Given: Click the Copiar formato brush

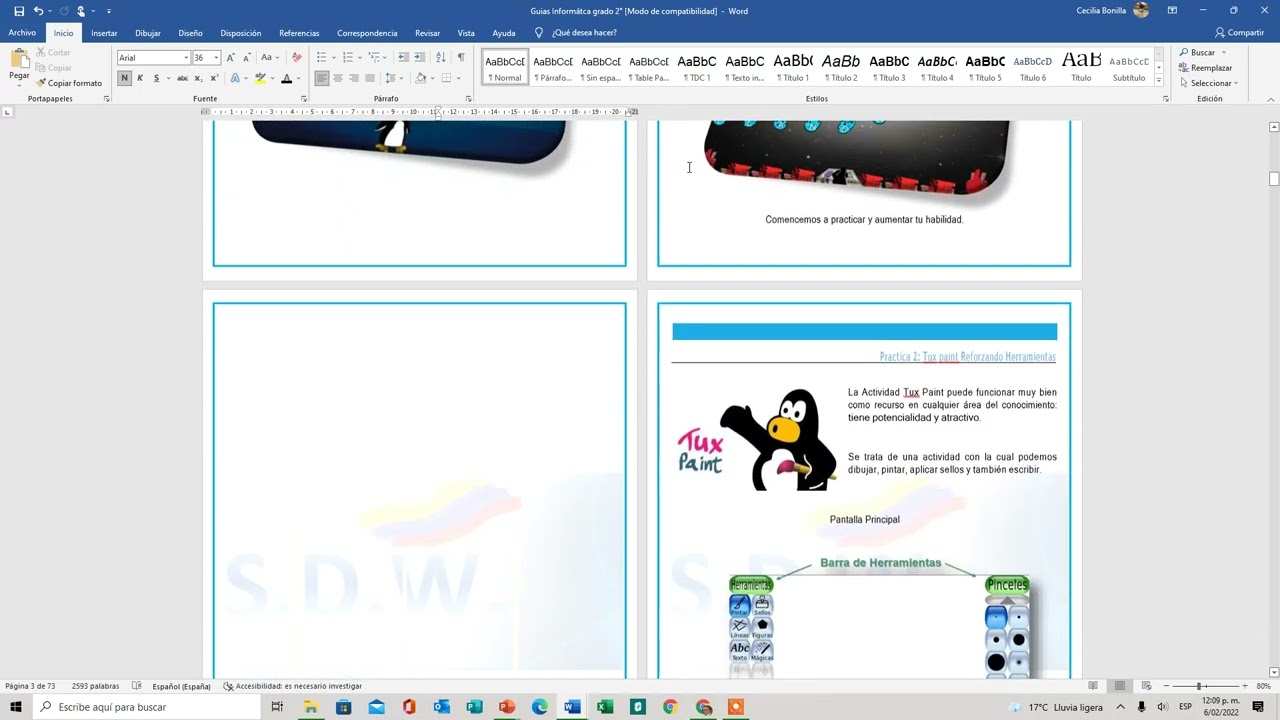Looking at the screenshot, I should [69, 83].
